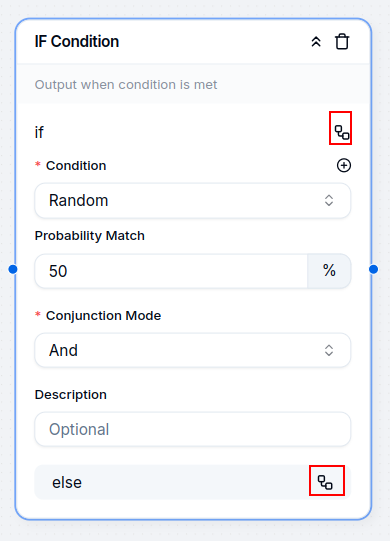Click the if branch label
390x541 pixels.
click(x=39, y=132)
